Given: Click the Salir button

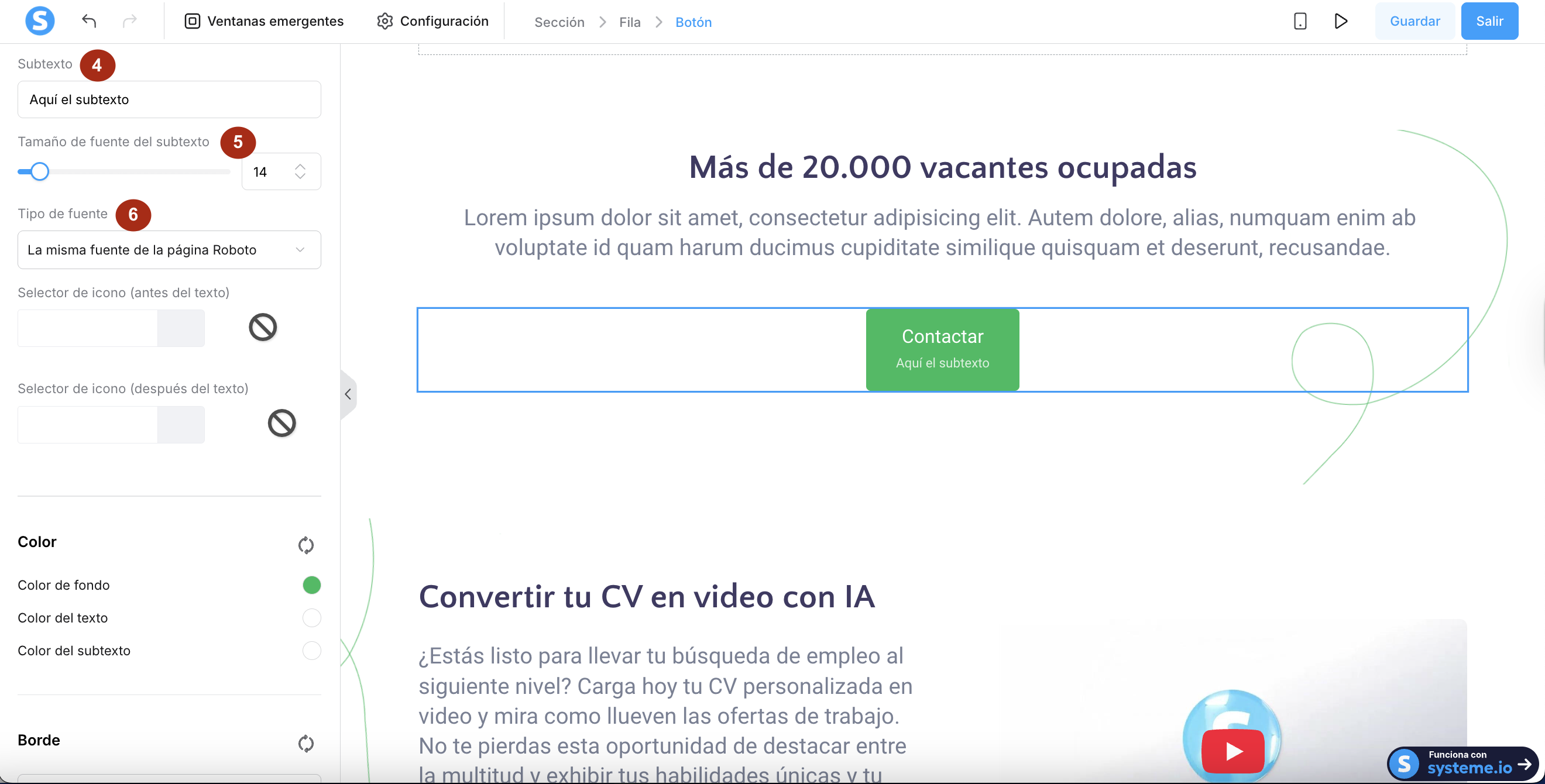Looking at the screenshot, I should click(x=1489, y=21).
